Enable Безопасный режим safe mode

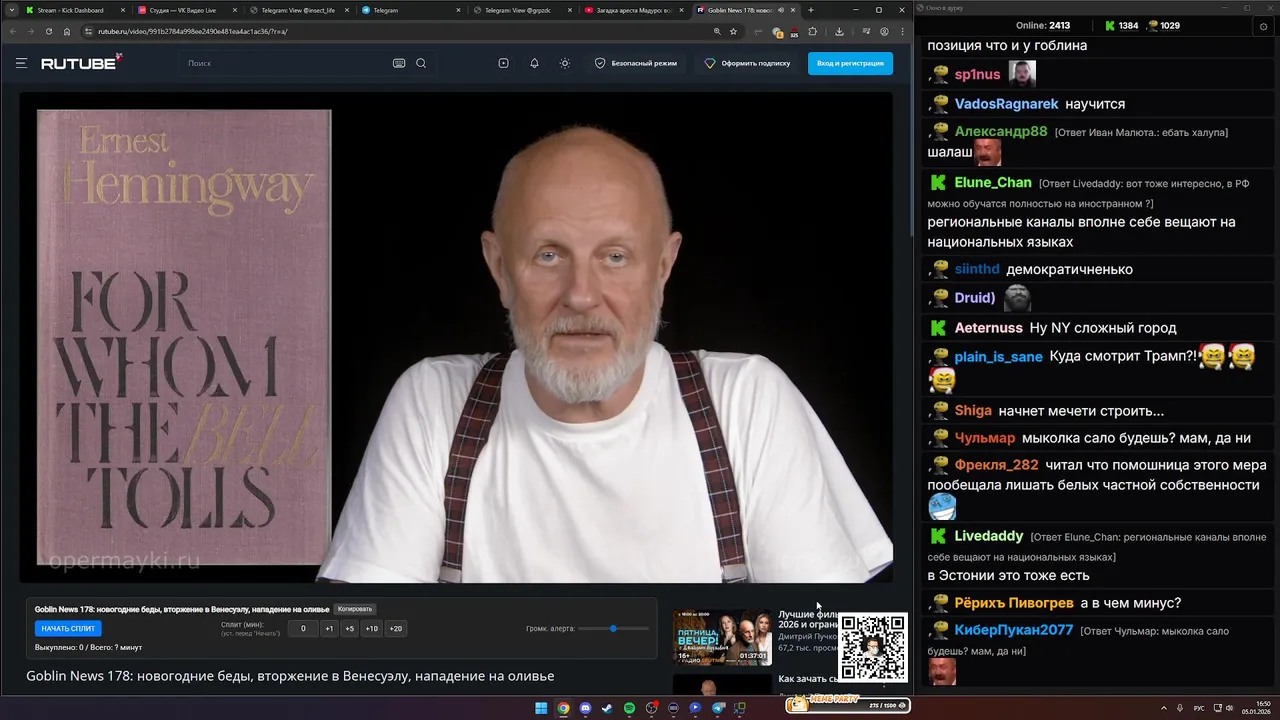point(636,63)
